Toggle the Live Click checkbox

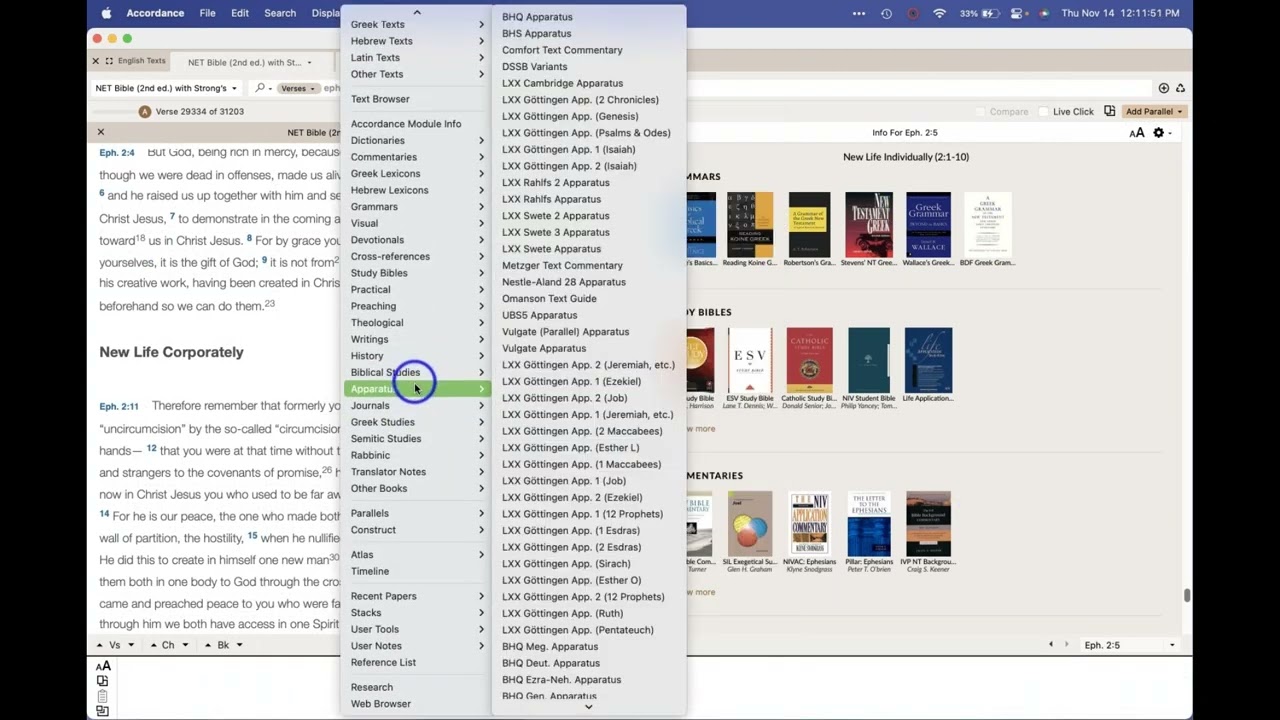point(1044,112)
